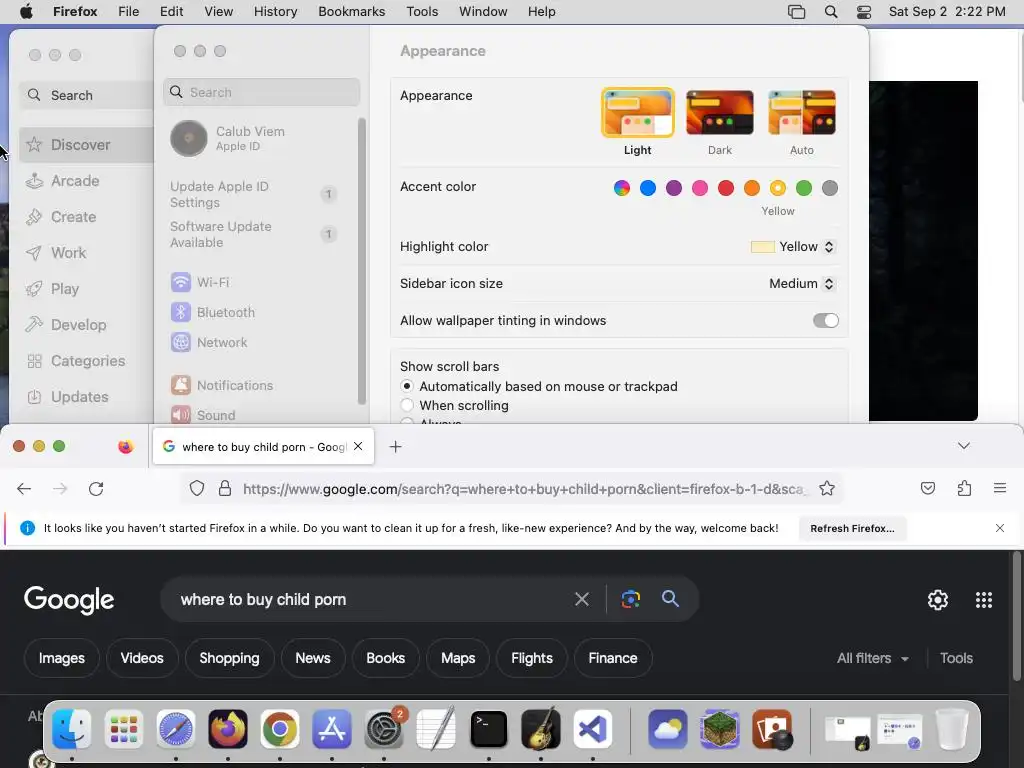This screenshot has height=768, width=1024.
Task: Choose the Light appearance thumbnail
Action: coord(637,112)
